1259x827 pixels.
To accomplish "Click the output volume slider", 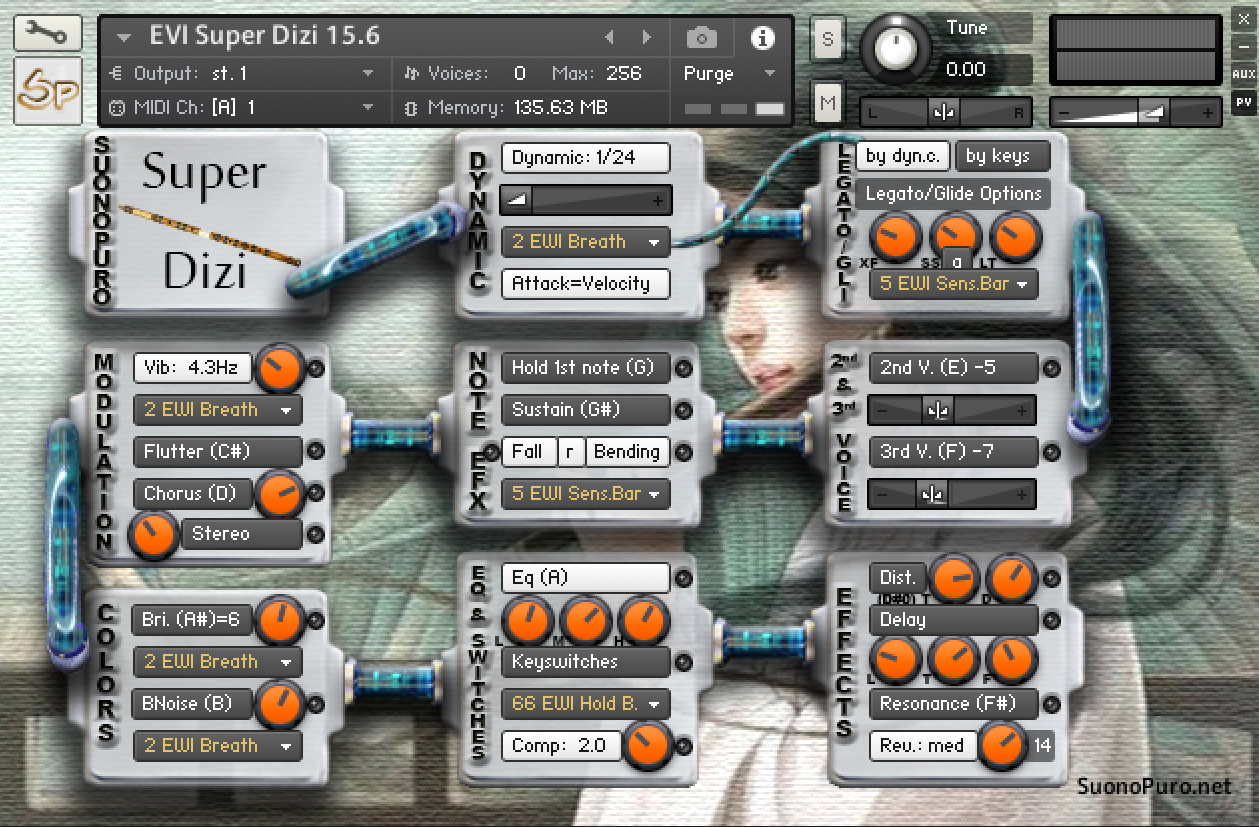I will tap(1138, 112).
